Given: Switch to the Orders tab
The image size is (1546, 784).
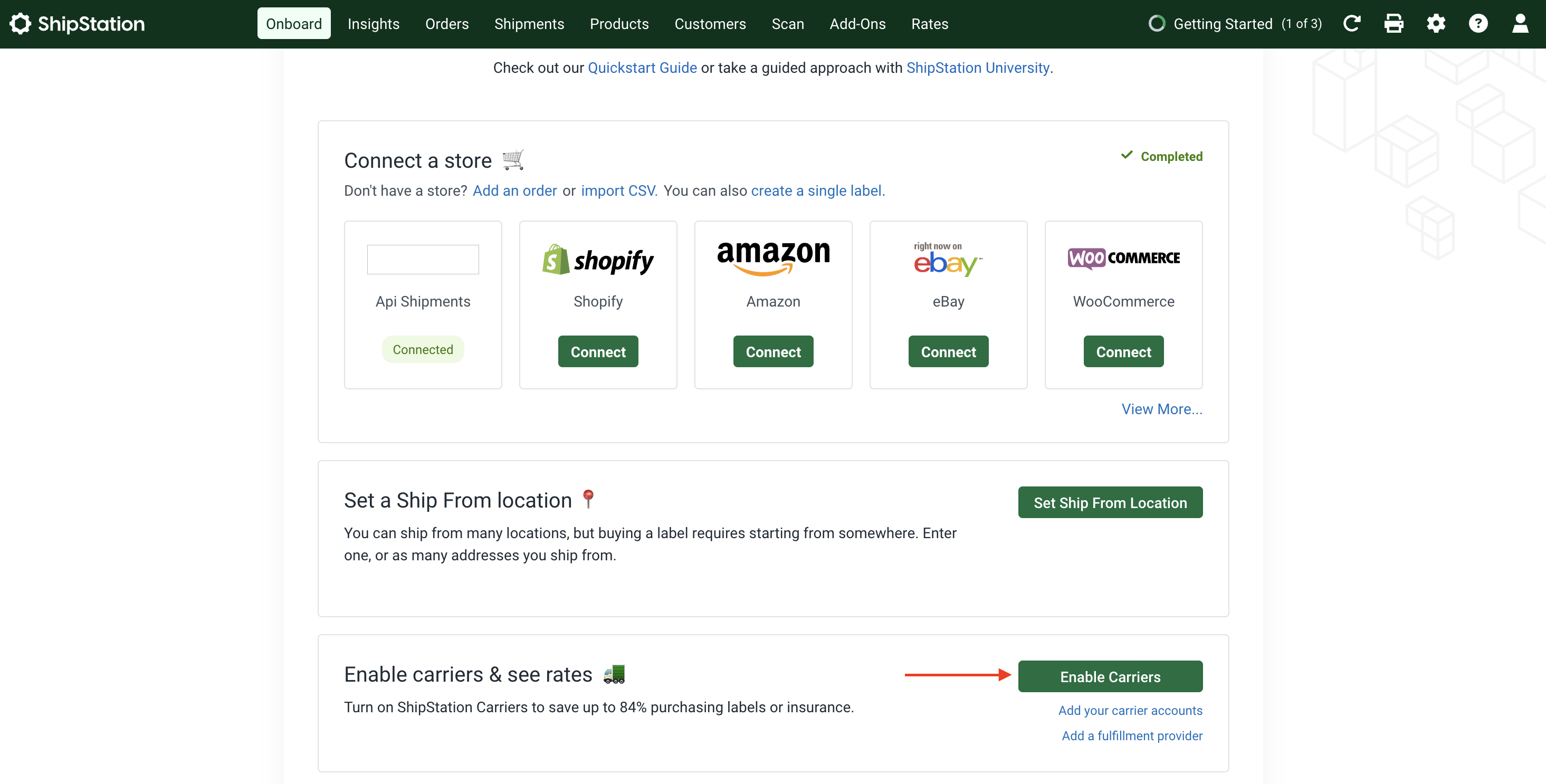Looking at the screenshot, I should (x=446, y=24).
